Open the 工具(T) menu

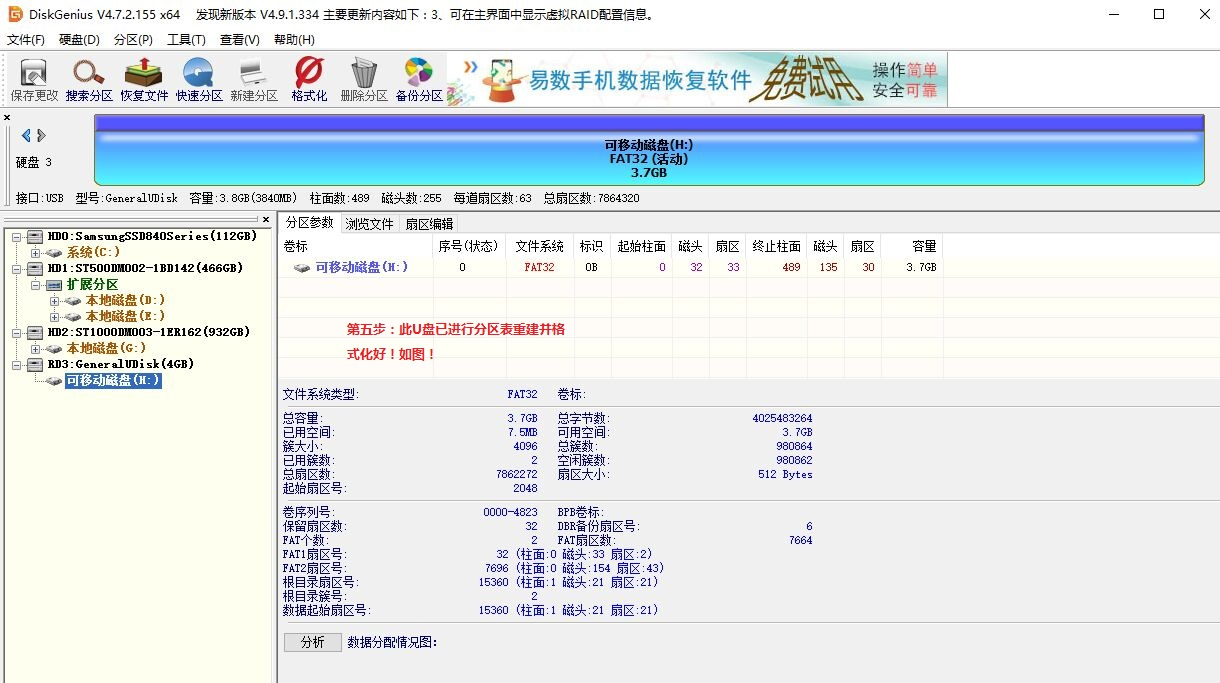(x=186, y=40)
